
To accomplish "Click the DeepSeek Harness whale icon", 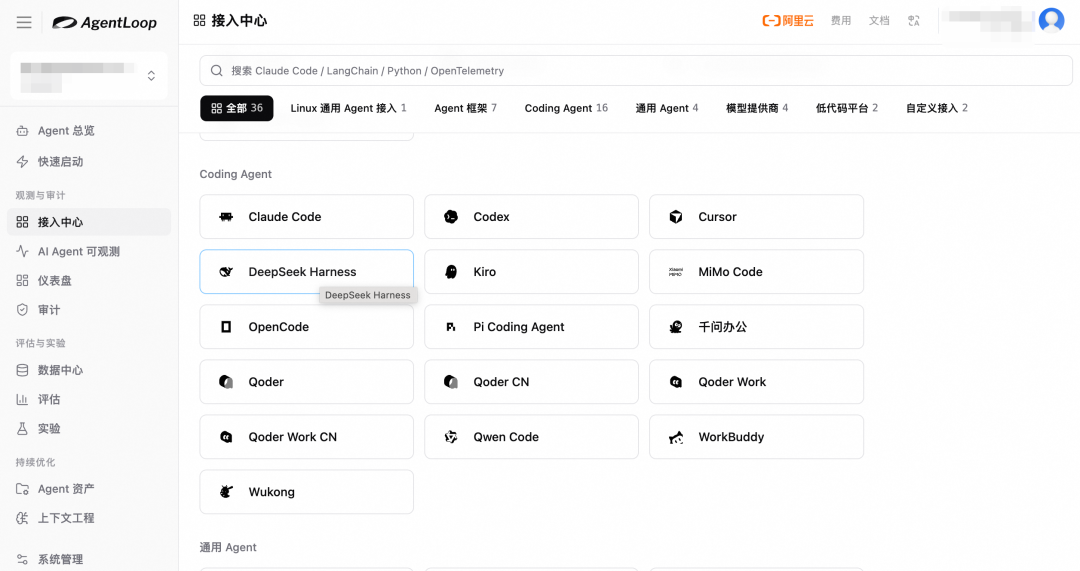I will tap(226, 272).
